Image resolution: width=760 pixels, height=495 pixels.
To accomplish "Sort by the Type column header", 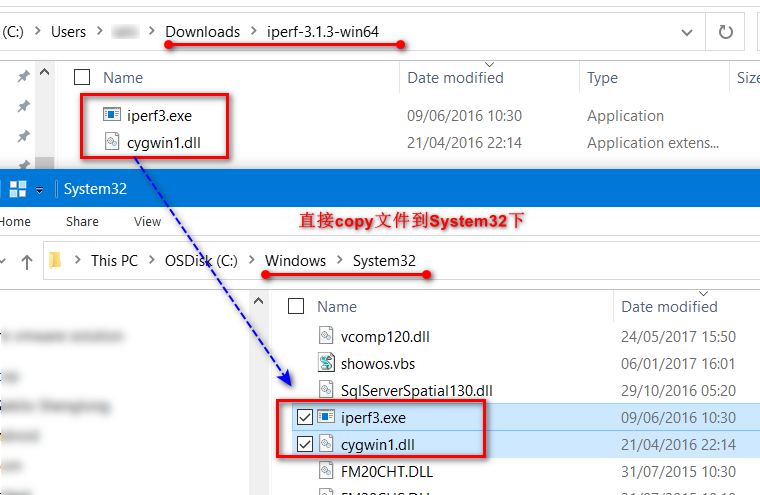I will [x=602, y=78].
